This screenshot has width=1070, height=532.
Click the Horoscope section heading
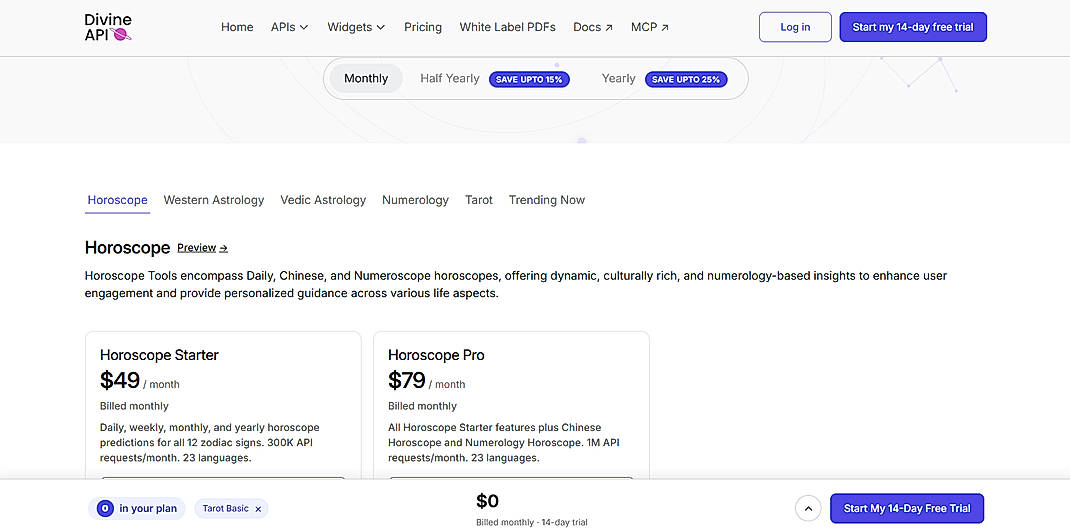pos(127,248)
